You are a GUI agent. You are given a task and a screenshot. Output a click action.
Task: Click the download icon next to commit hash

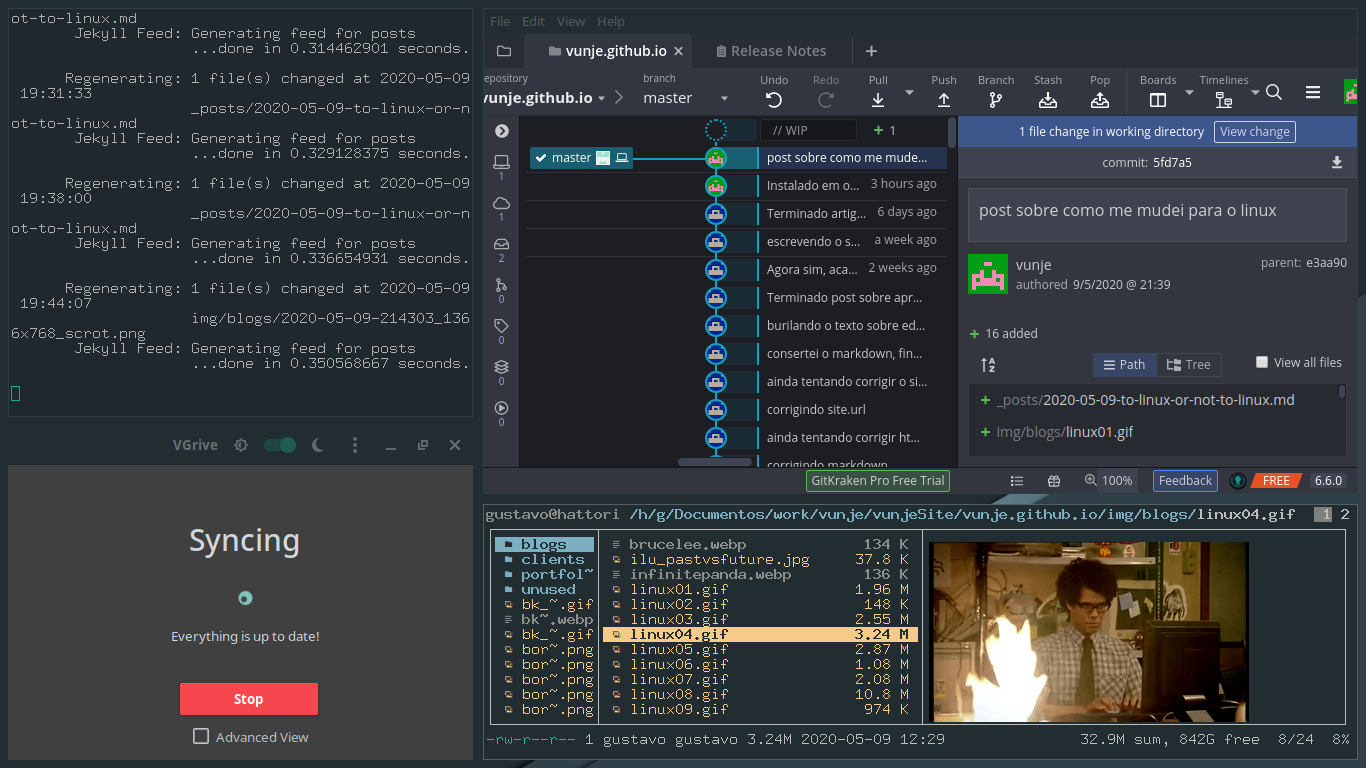point(1337,162)
